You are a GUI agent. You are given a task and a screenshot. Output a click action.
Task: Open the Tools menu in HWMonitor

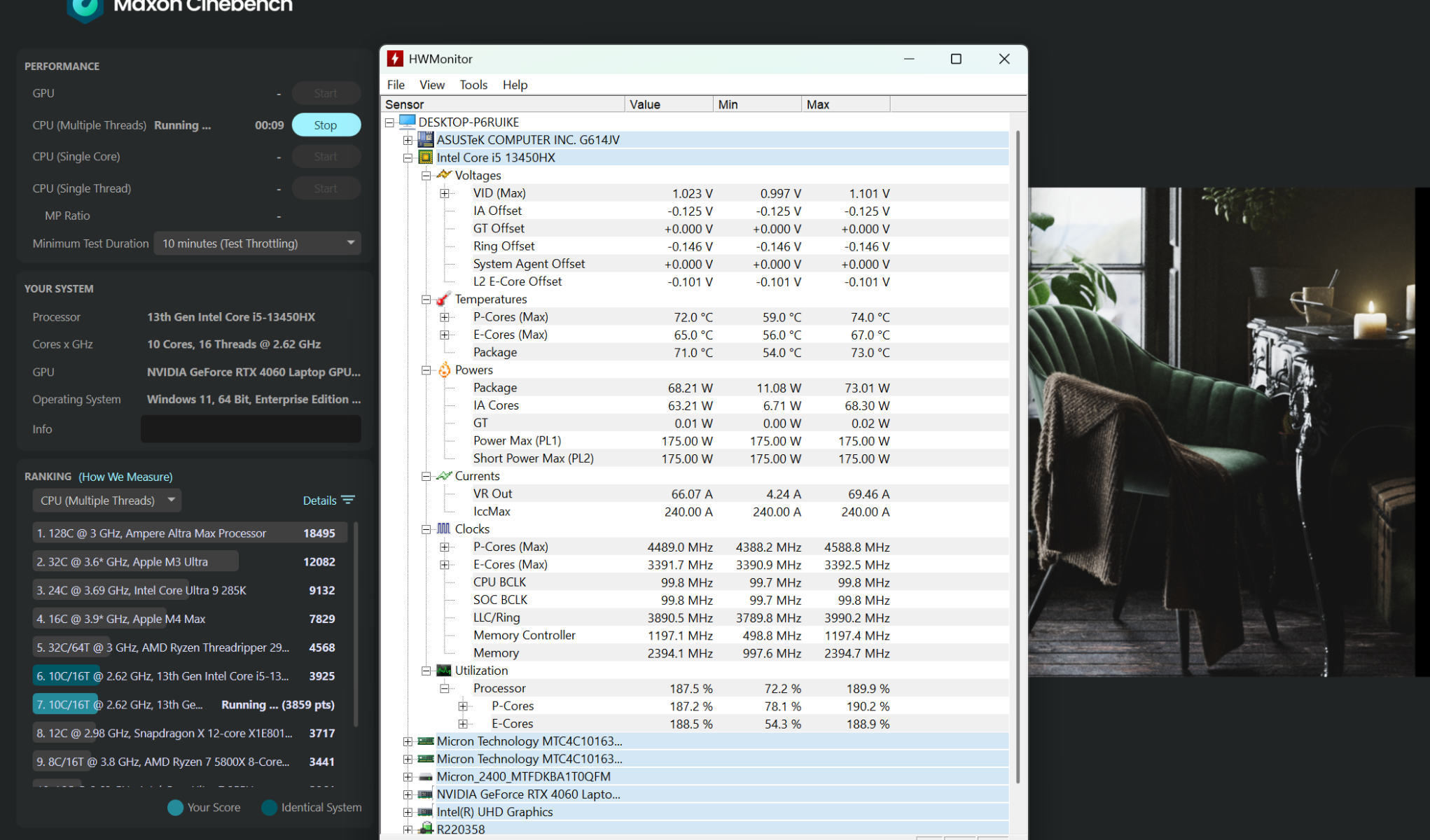(x=473, y=85)
